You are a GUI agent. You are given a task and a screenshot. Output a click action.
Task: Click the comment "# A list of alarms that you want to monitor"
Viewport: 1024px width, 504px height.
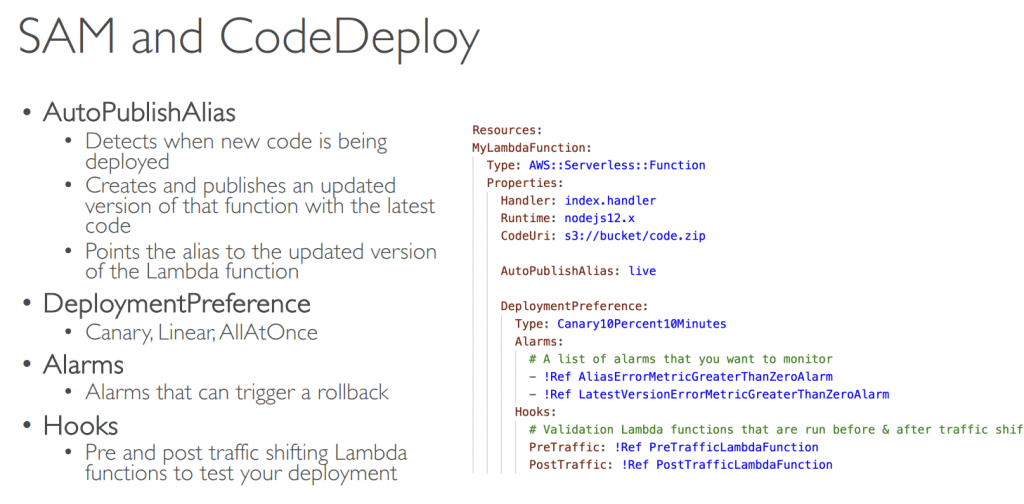click(x=681, y=359)
